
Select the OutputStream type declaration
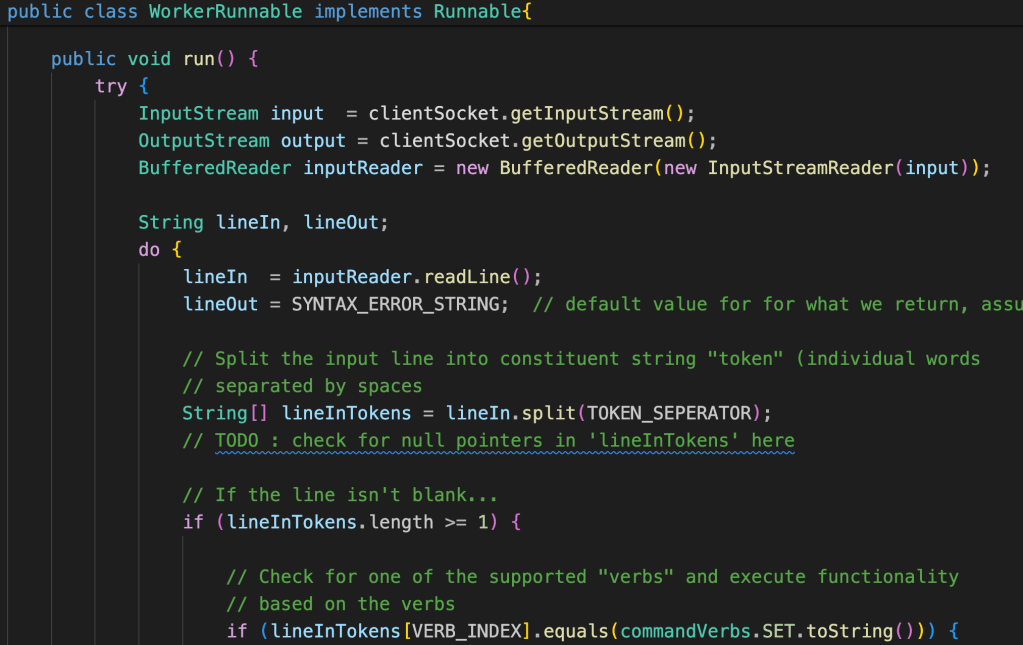tap(204, 141)
